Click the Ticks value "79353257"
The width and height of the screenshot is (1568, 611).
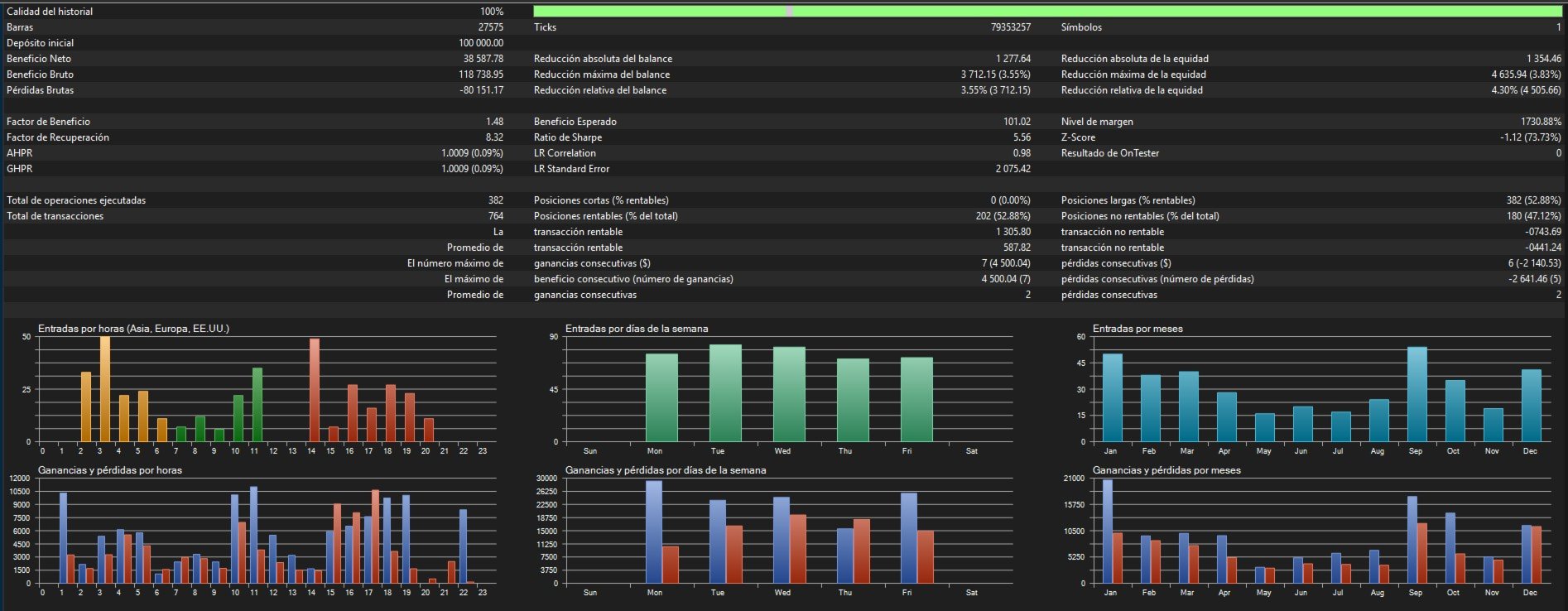click(x=1011, y=27)
